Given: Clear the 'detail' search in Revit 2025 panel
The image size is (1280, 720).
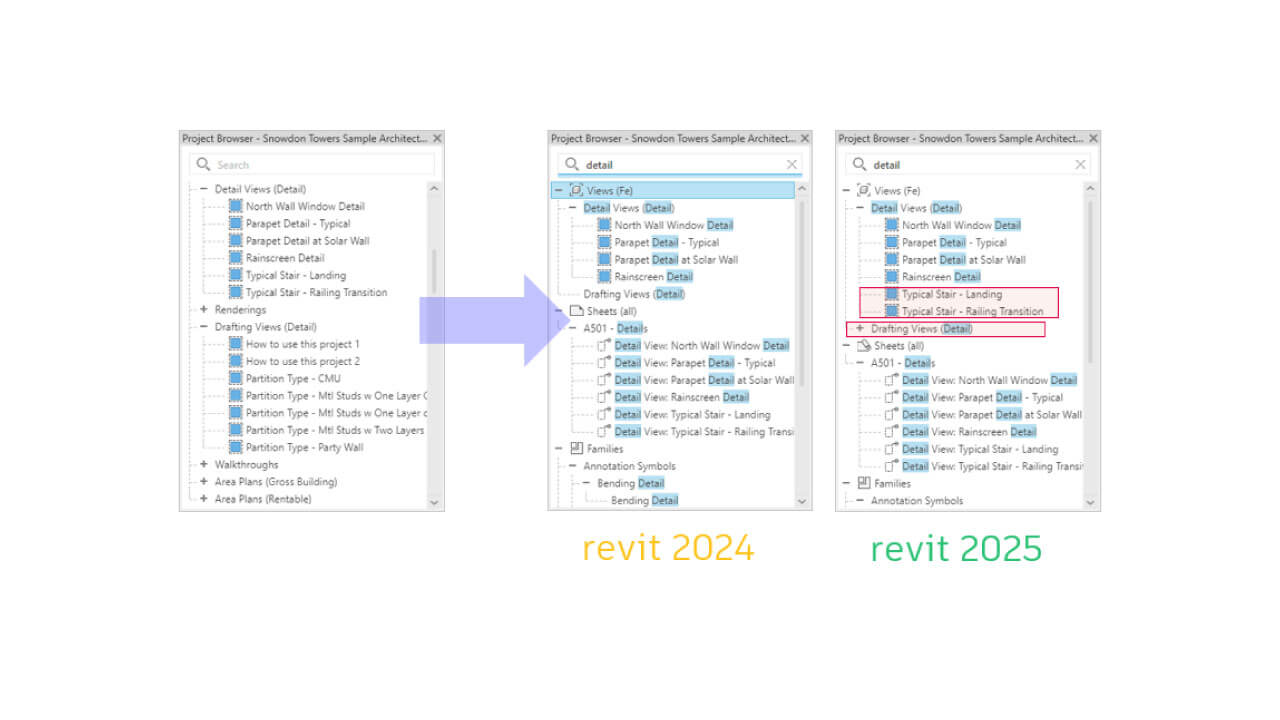Looking at the screenshot, I should [x=1080, y=165].
